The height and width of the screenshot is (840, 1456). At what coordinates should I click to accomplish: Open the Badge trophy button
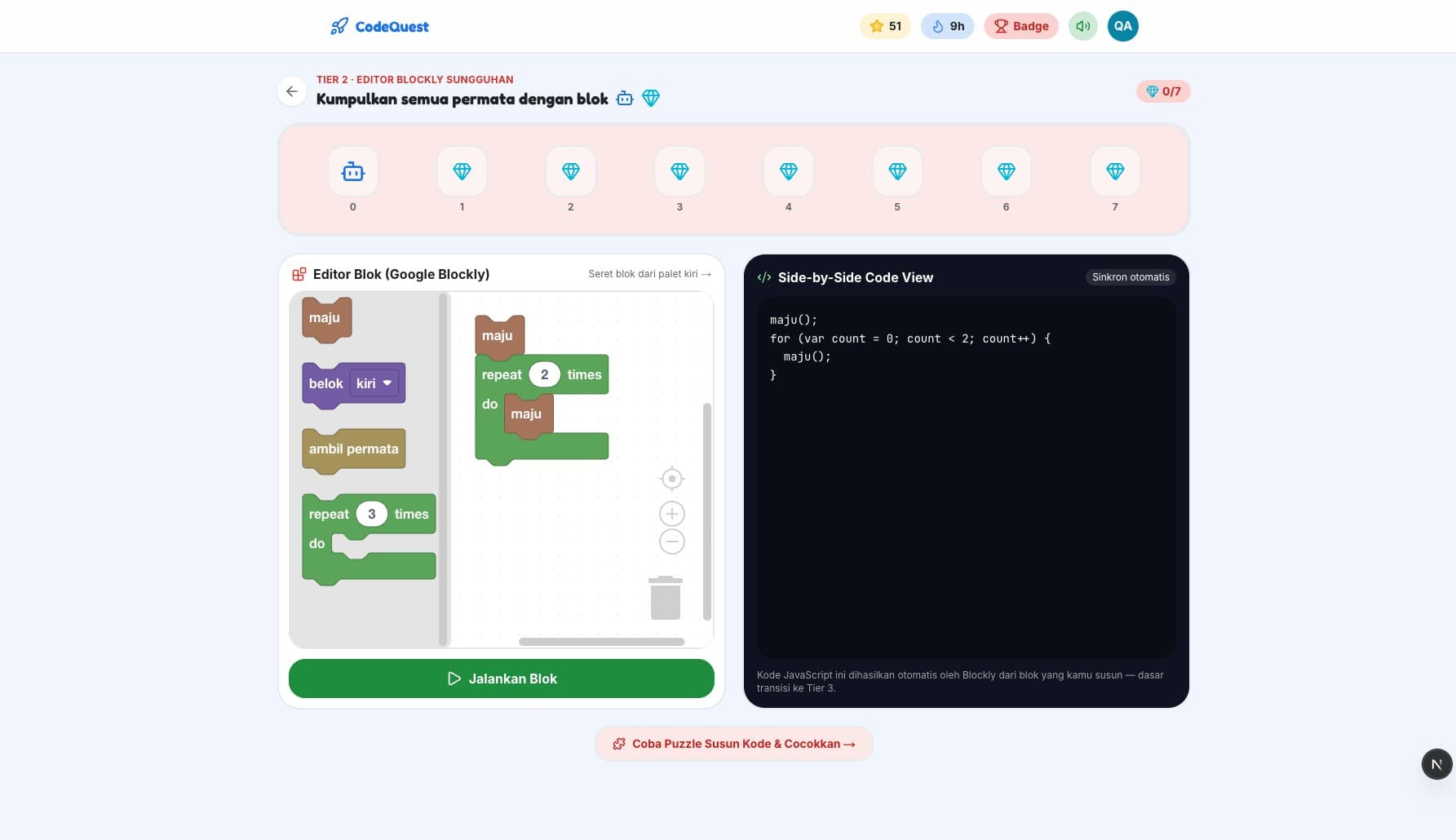pyautogui.click(x=1021, y=26)
